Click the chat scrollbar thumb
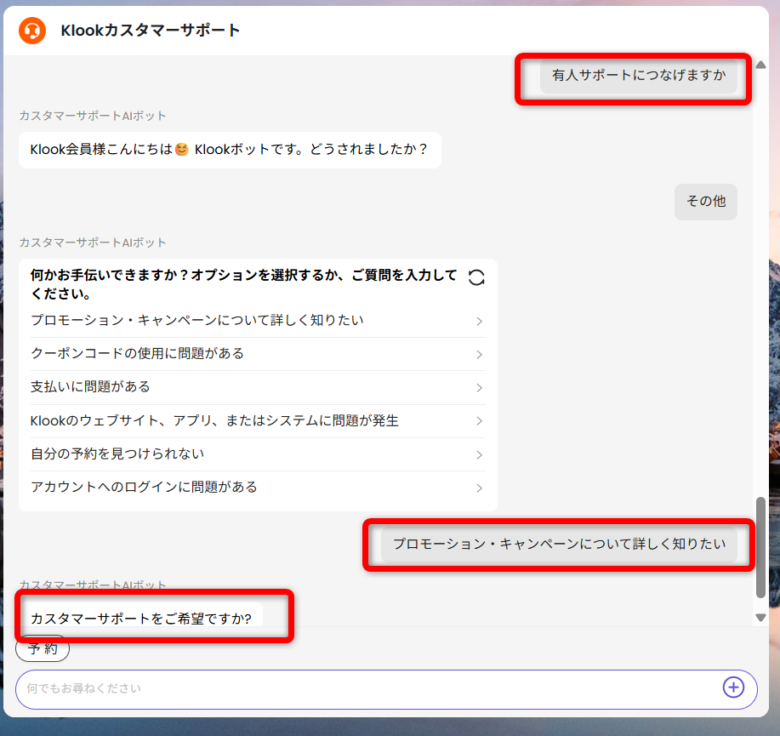Image resolution: width=780 pixels, height=736 pixels. (x=760, y=545)
